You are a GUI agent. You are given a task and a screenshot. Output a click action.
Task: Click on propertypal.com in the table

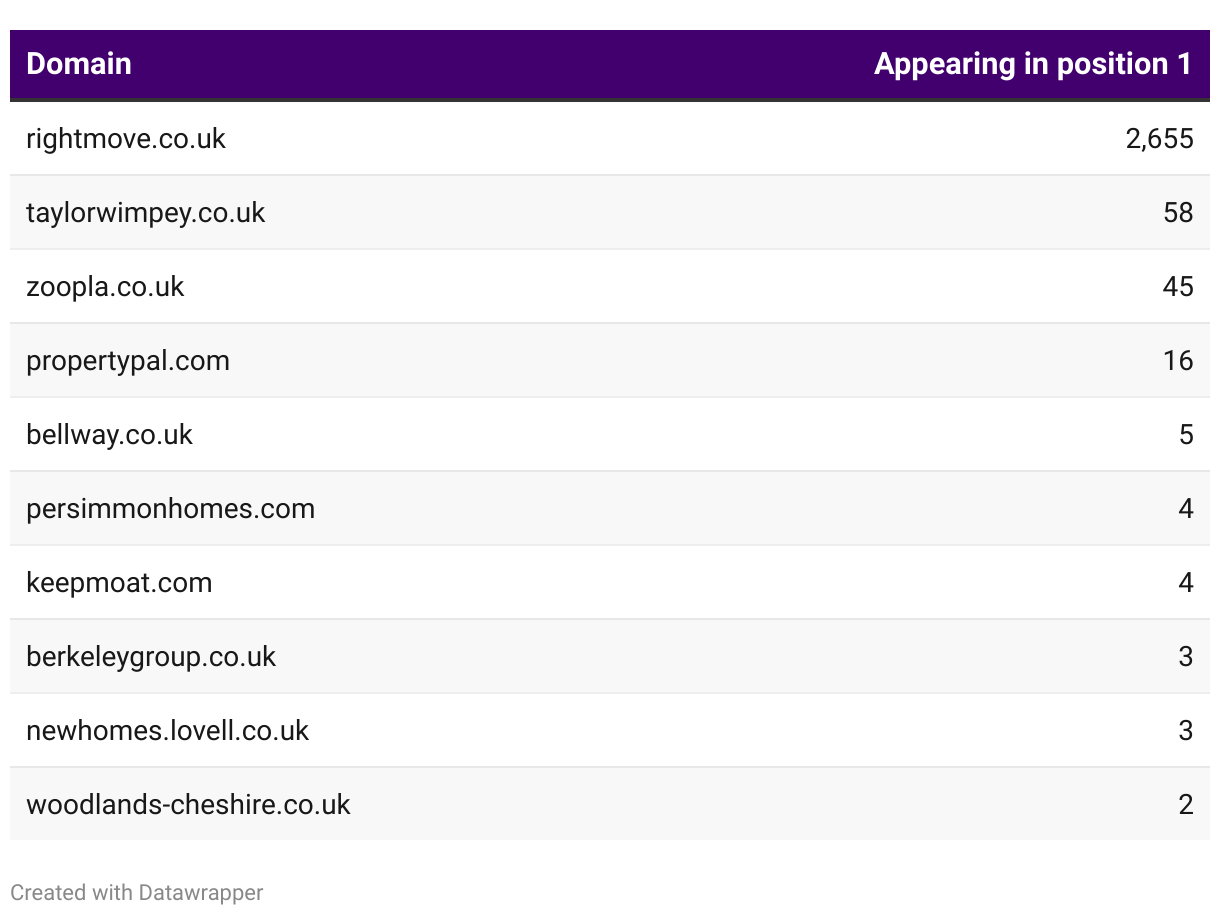[x=128, y=360]
